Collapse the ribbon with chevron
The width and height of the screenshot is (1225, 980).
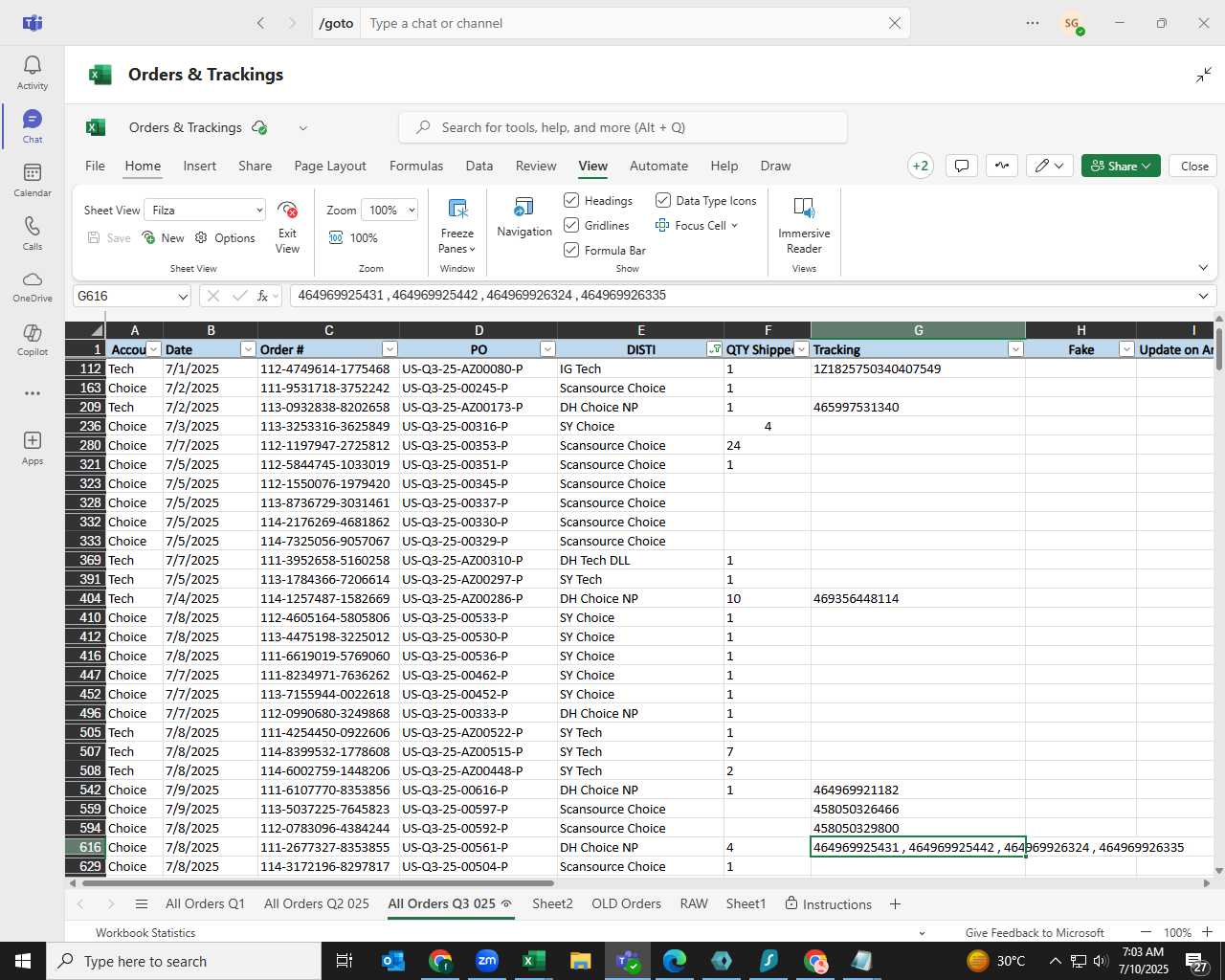coord(1203,268)
